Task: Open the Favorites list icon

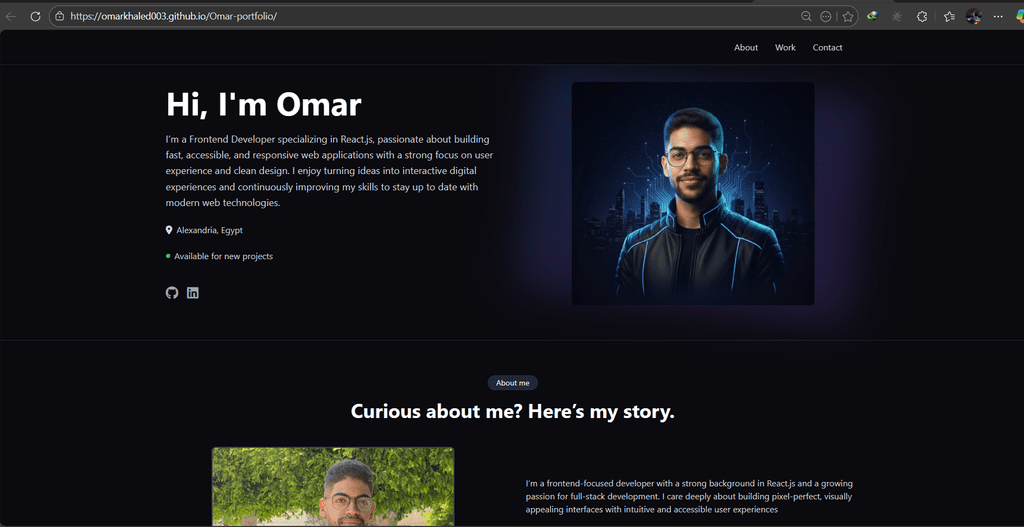Action: [x=949, y=16]
